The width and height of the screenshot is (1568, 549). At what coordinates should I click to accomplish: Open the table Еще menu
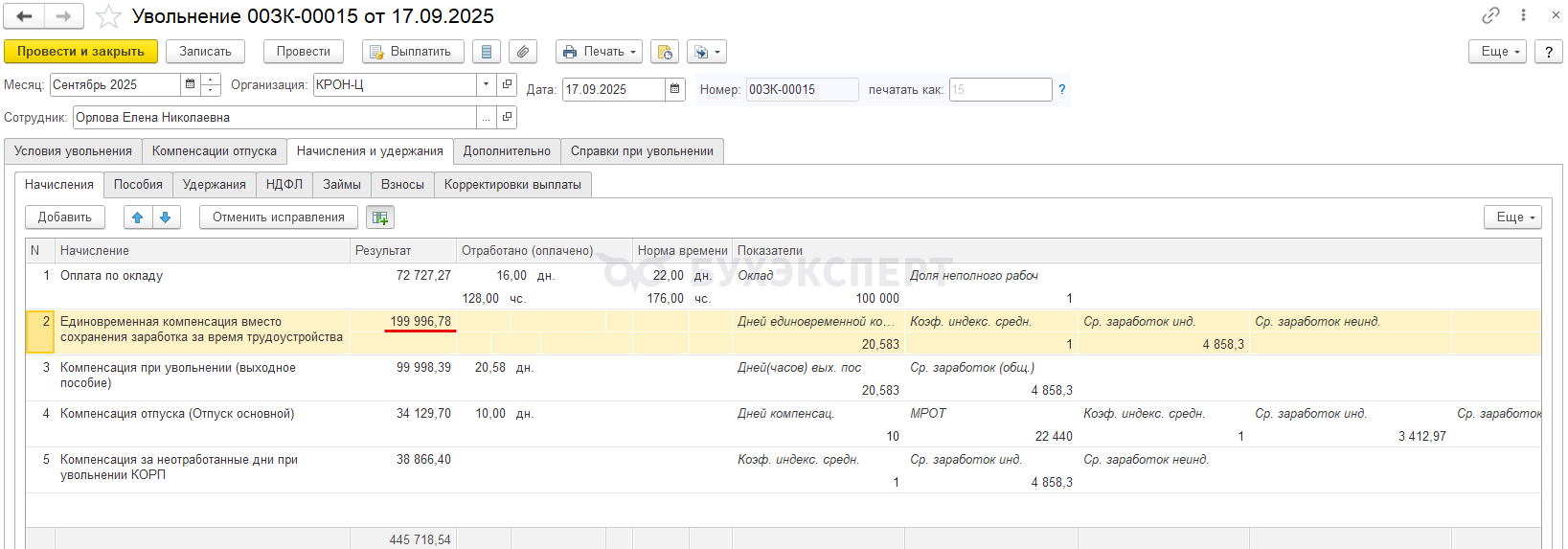tap(1513, 217)
